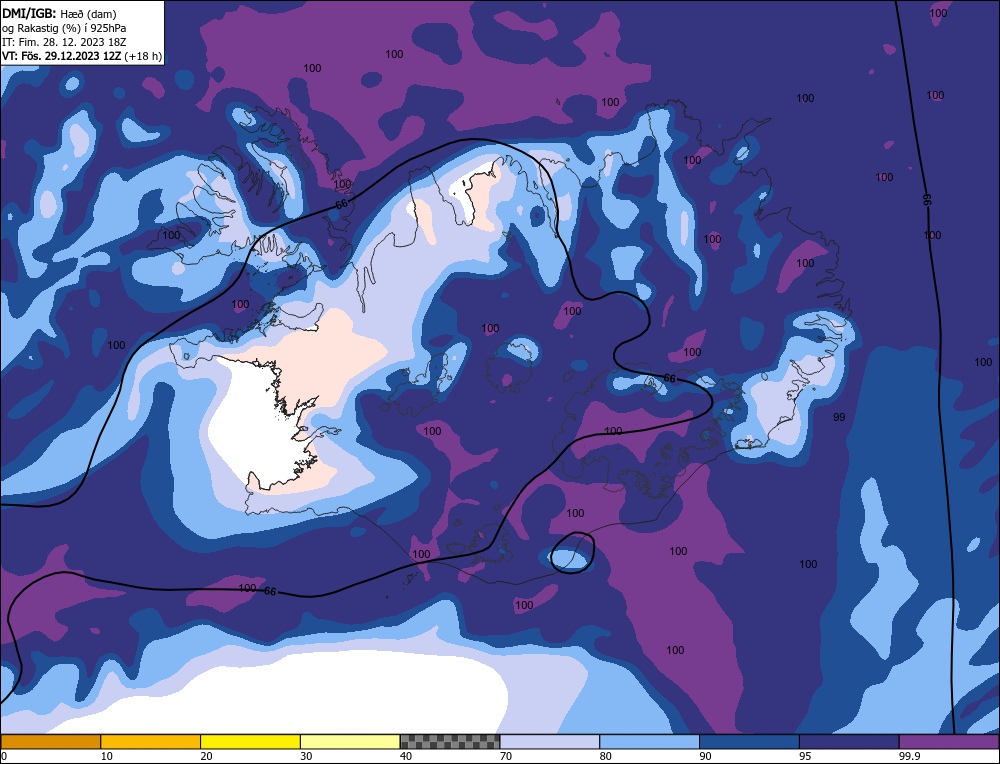Viewport: 1000px width, 764px height.
Task: Click the 'VT: Fös. 29.12.2023 12Z (+18 h)' line
Action: point(82,56)
